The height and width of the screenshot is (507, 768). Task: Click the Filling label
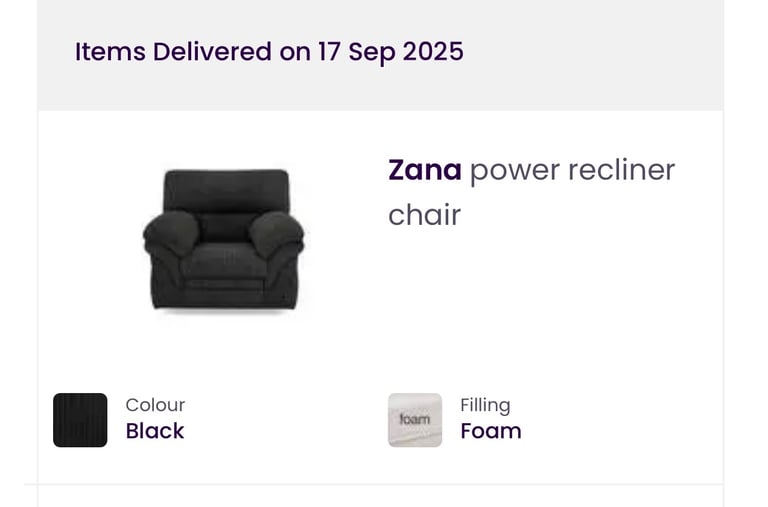pyautogui.click(x=485, y=405)
